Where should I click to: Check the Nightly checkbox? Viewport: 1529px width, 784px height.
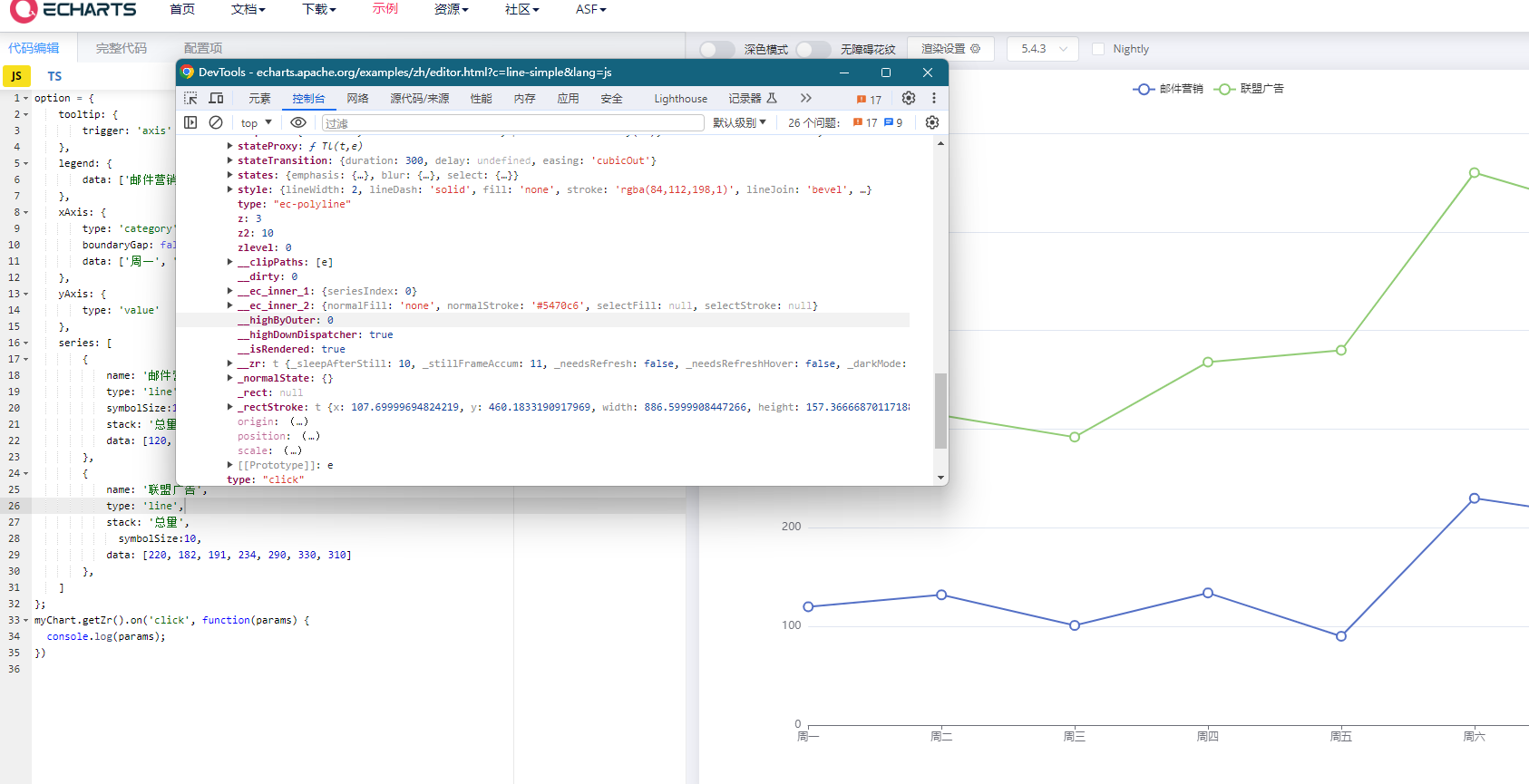point(1098,49)
